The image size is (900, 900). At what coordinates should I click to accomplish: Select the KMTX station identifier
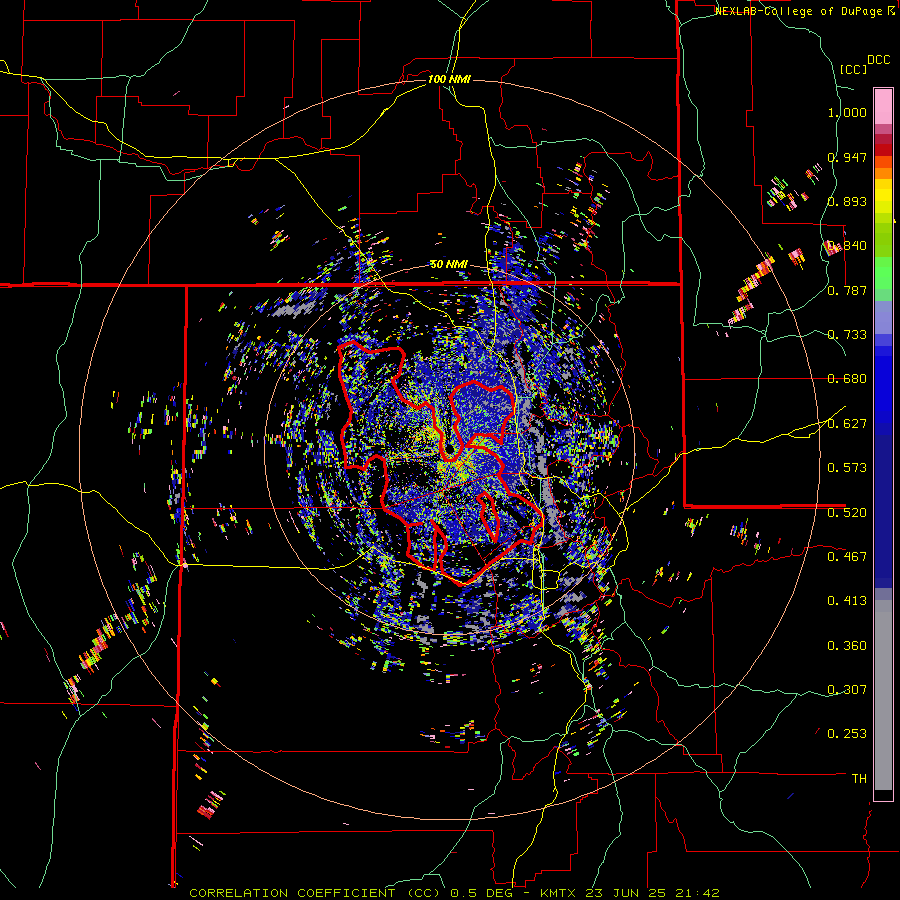coord(558,893)
